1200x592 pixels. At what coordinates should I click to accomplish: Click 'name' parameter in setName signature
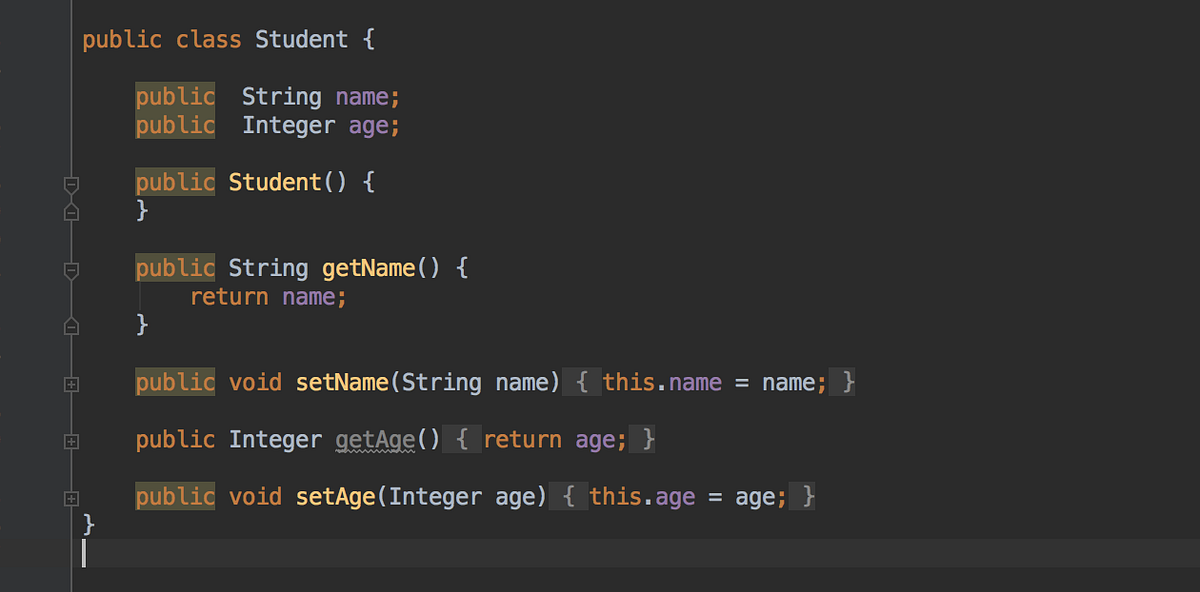coord(522,382)
